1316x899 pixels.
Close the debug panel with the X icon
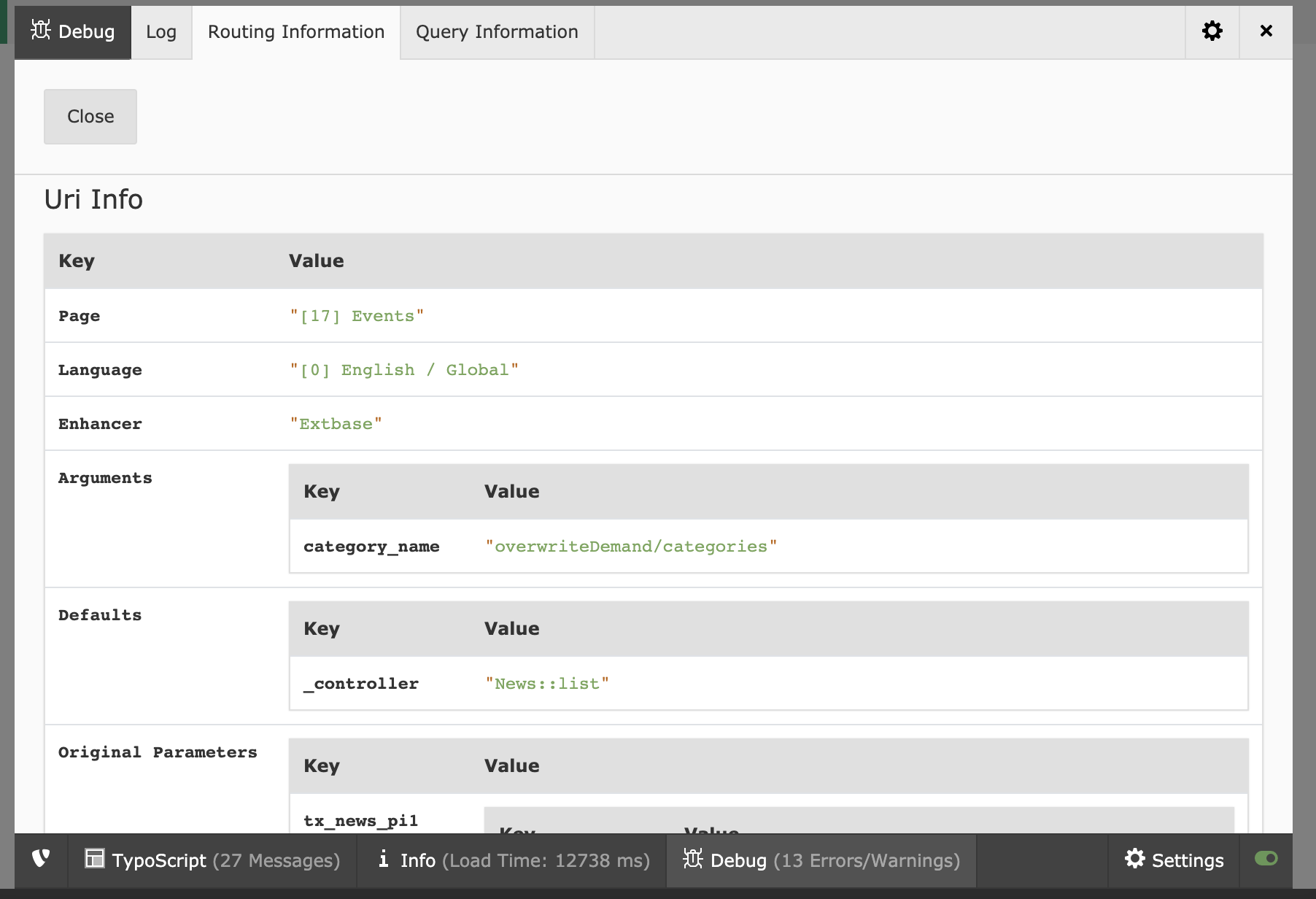coord(1266,31)
